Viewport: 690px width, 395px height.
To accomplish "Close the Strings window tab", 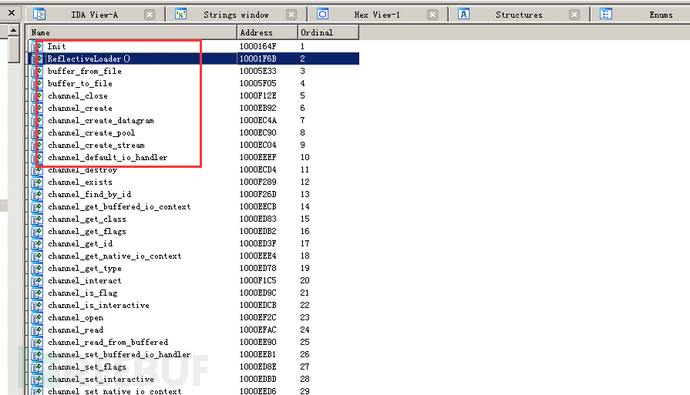I will (x=291, y=15).
